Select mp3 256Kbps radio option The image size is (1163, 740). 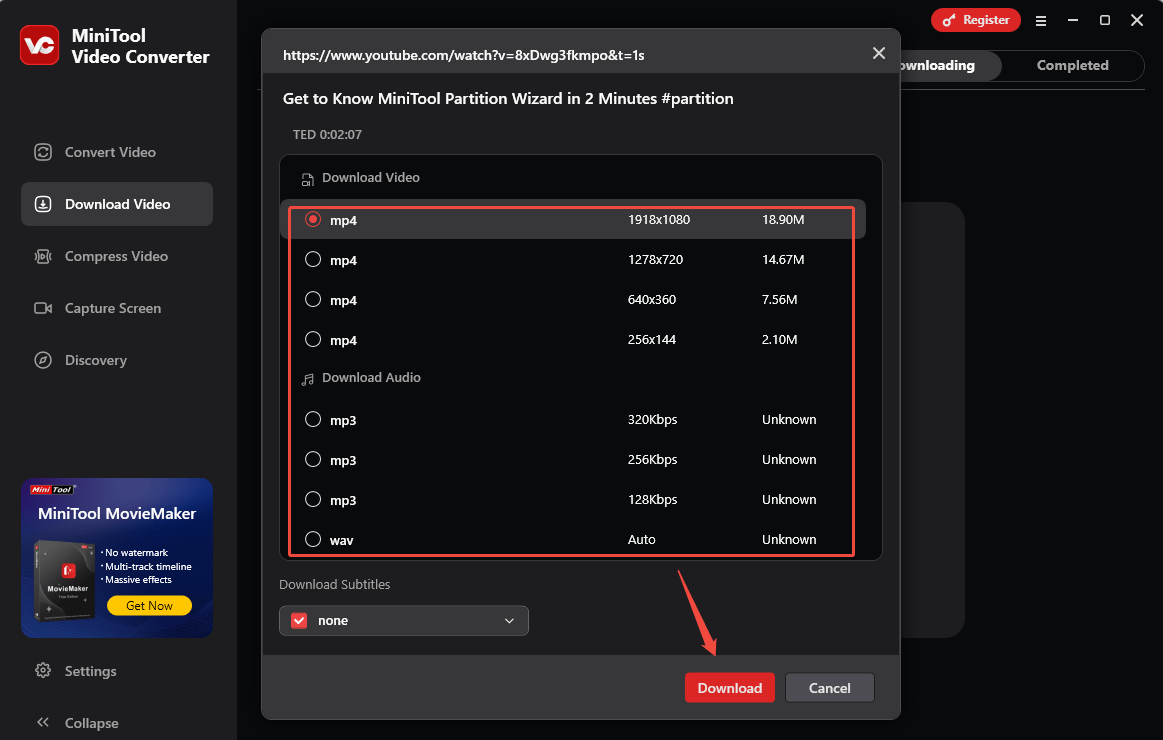click(313, 460)
